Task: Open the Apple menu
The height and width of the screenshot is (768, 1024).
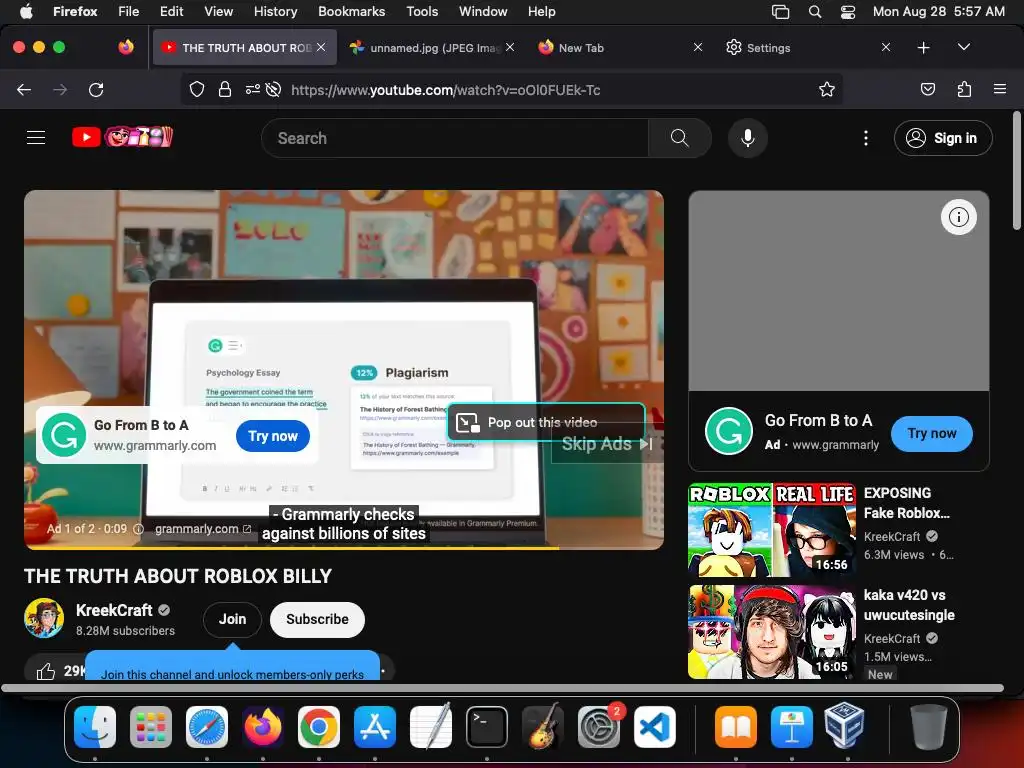Action: tap(25, 11)
